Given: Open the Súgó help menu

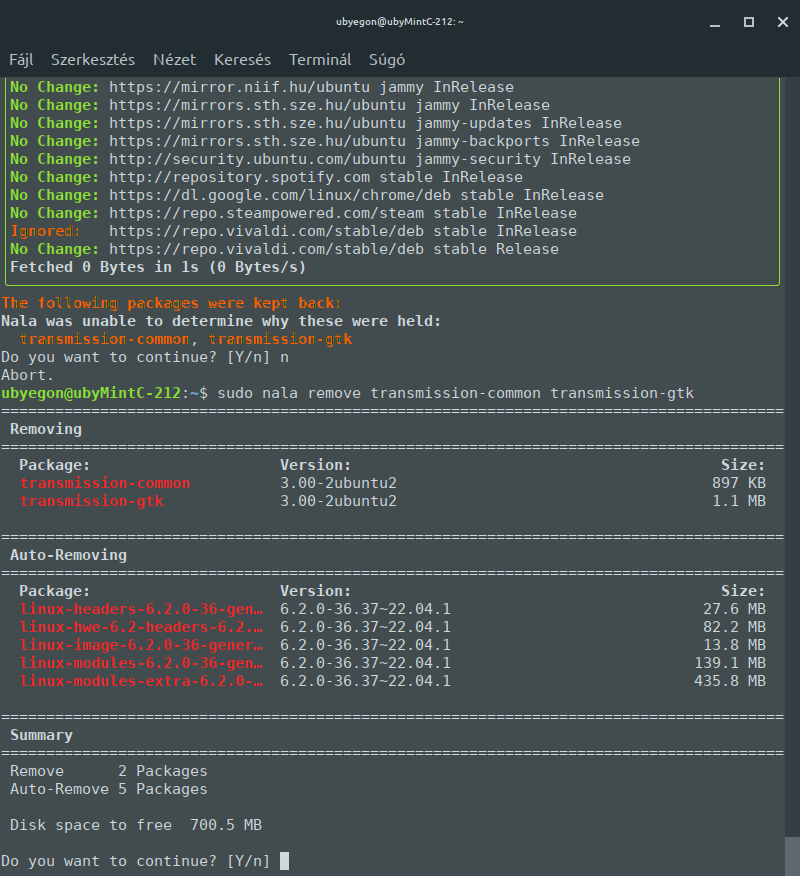Looking at the screenshot, I should tap(387, 60).
